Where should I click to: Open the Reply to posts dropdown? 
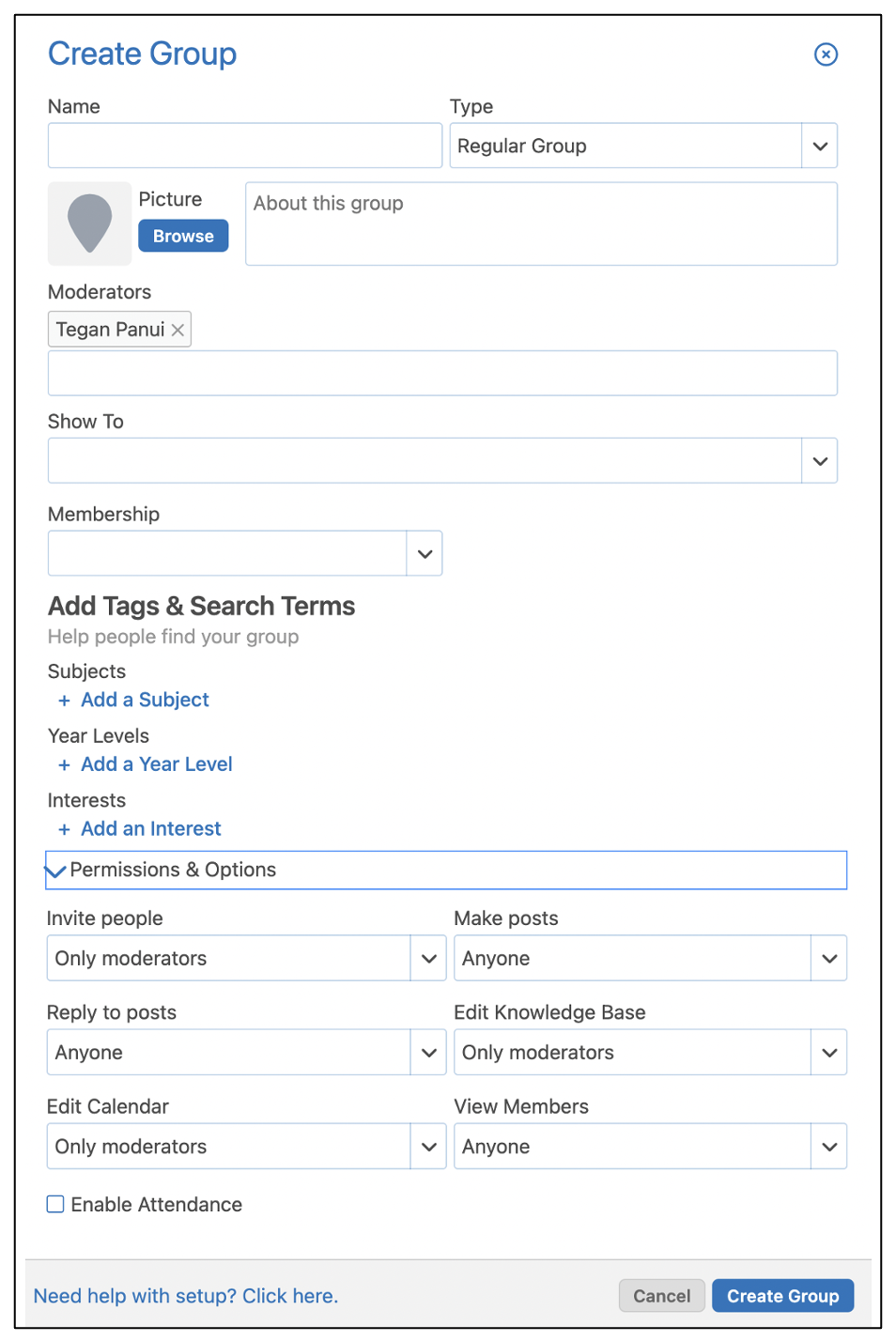pyautogui.click(x=428, y=1052)
